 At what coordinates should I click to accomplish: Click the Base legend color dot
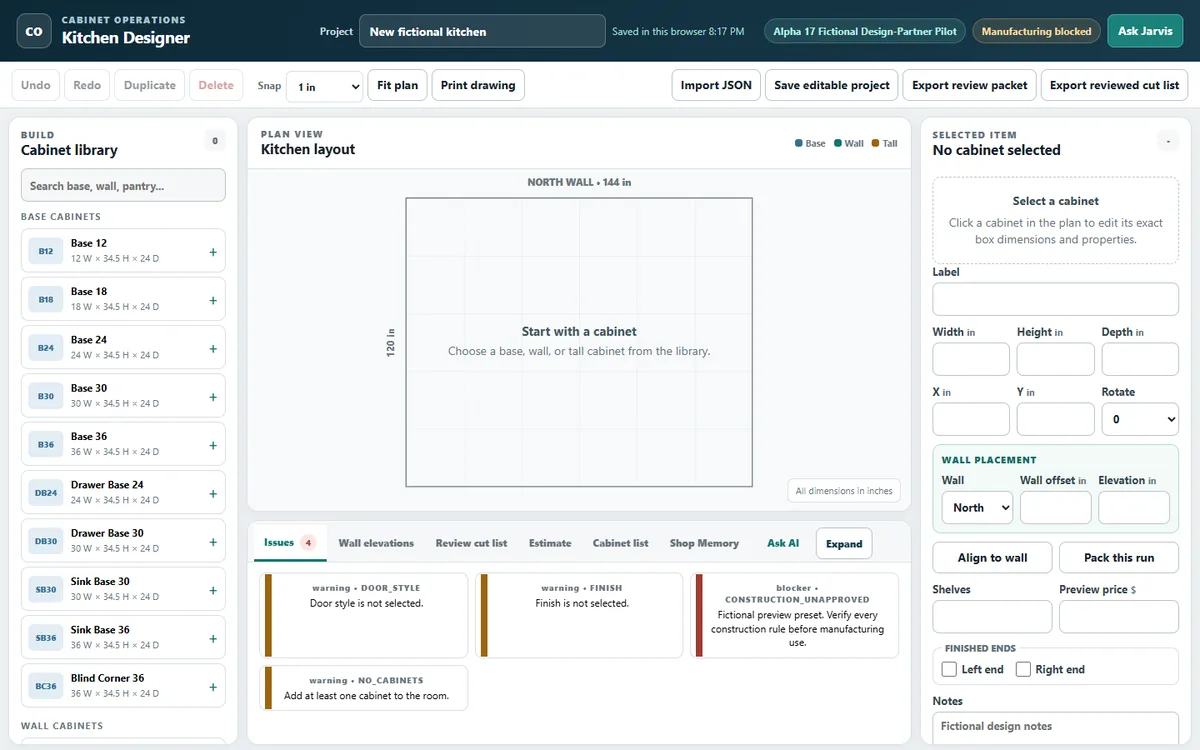[x=799, y=144]
